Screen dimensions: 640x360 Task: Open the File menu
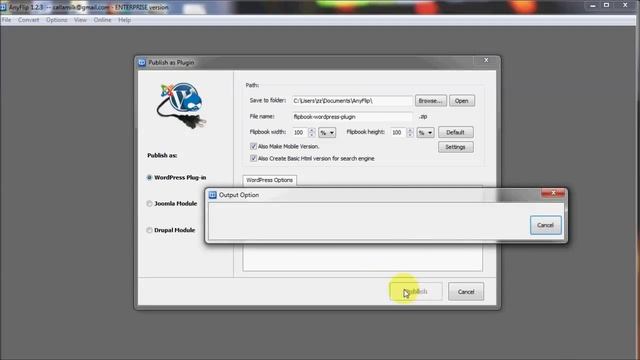[7, 20]
